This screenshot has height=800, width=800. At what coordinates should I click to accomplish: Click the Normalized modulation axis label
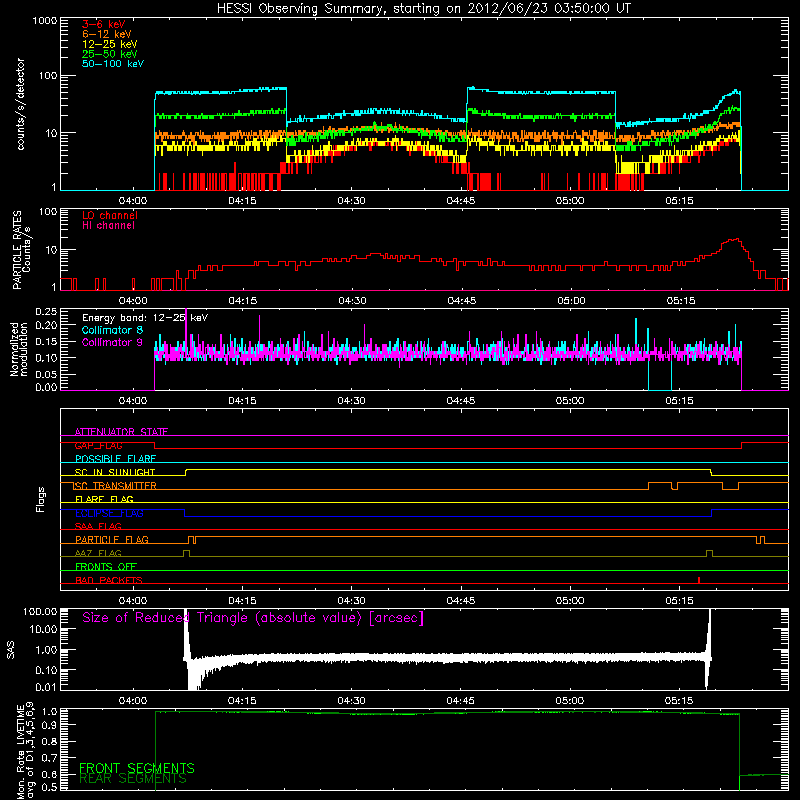click(18, 349)
